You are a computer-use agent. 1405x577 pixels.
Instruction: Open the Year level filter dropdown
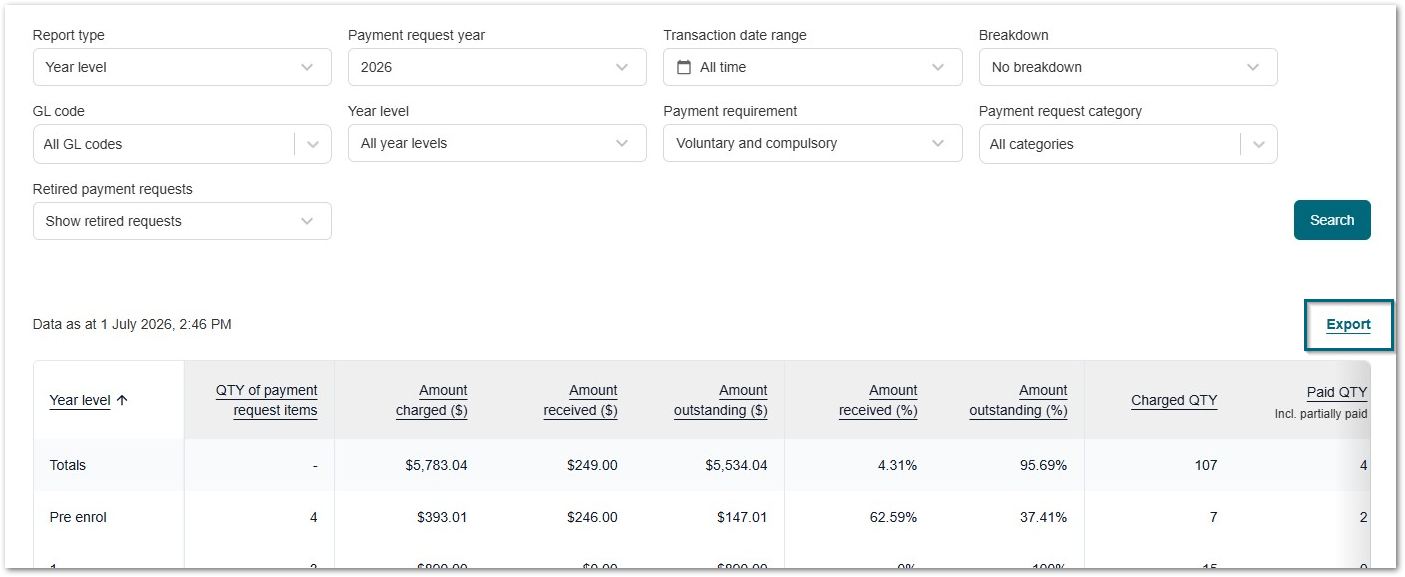pyautogui.click(x=497, y=143)
